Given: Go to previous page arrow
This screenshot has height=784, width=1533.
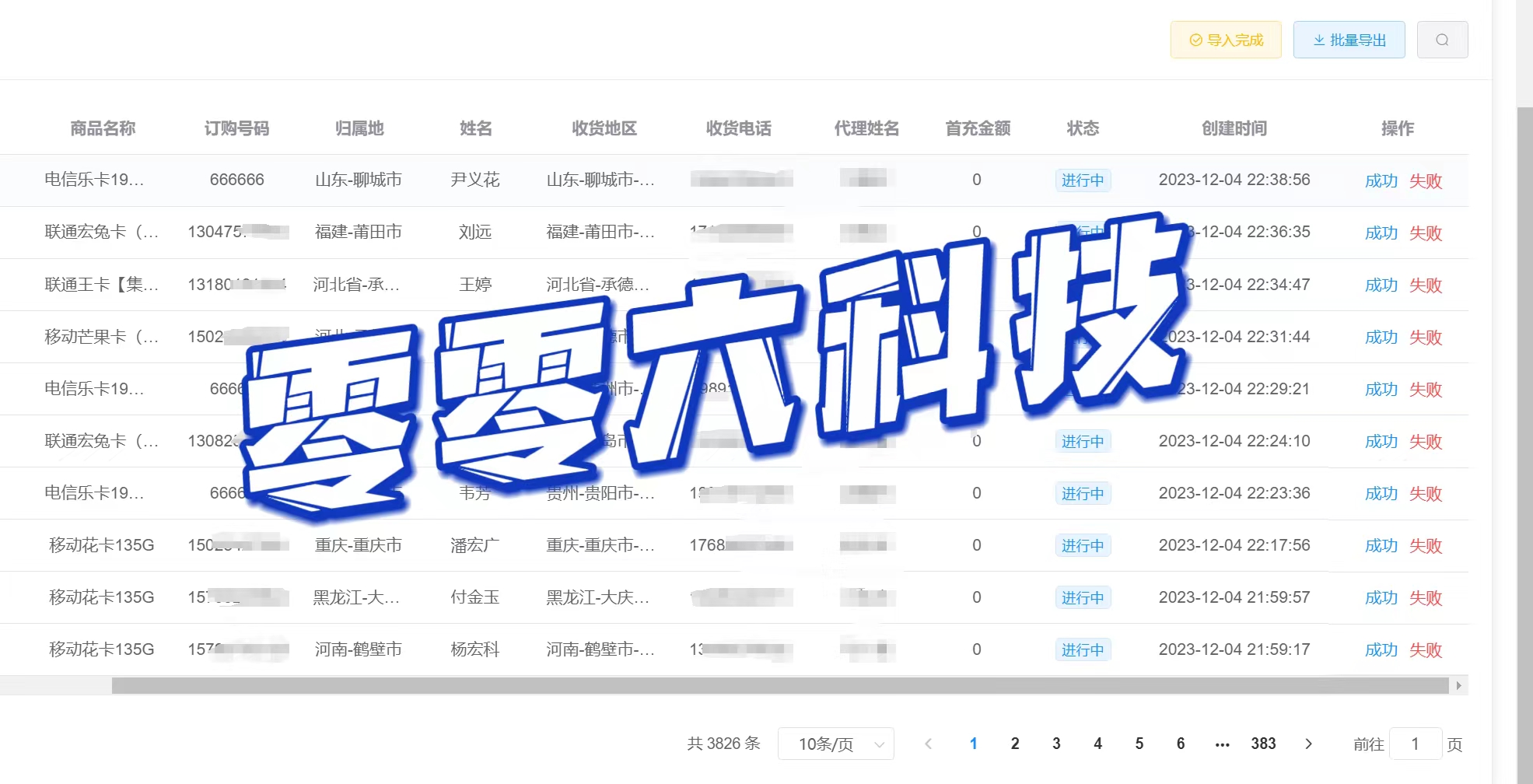Looking at the screenshot, I should pos(928,744).
